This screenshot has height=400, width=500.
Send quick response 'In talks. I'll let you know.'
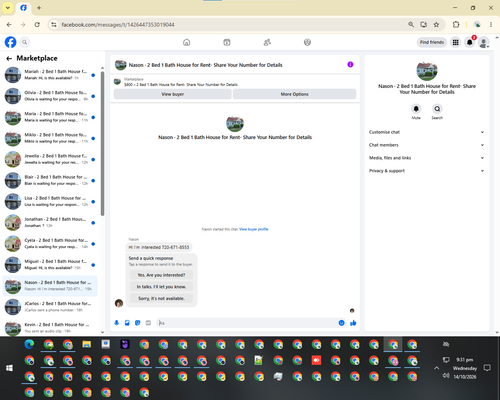pos(161,287)
